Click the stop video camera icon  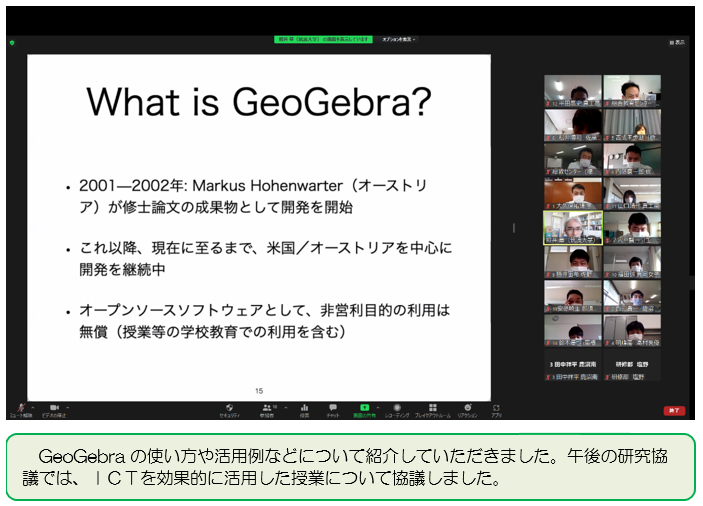[x=54, y=407]
